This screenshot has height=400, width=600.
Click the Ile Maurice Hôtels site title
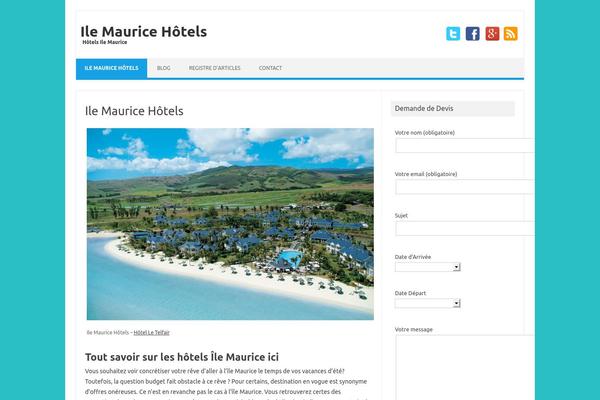143,31
